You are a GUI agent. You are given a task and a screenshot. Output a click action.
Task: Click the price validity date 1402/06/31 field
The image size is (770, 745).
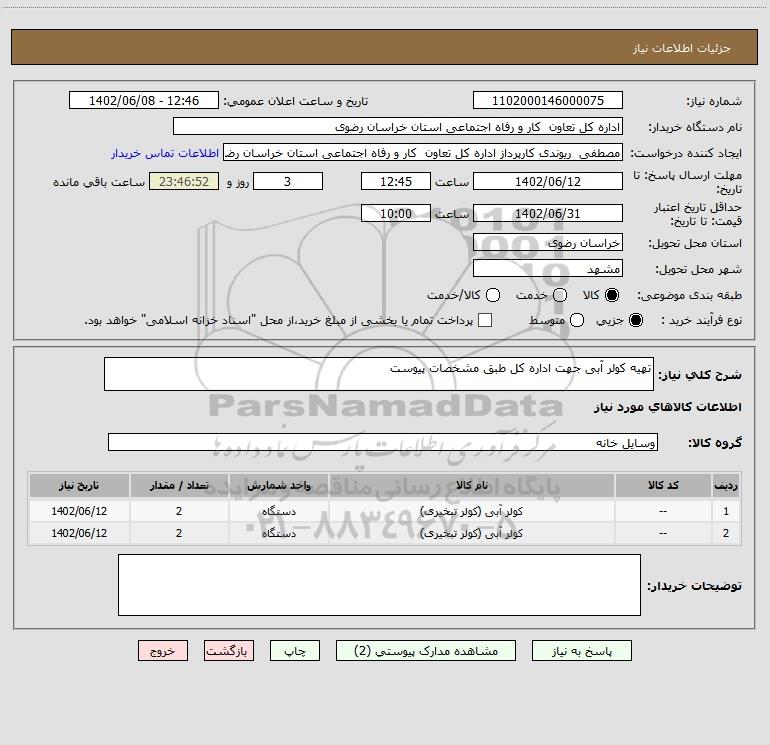[548, 213]
